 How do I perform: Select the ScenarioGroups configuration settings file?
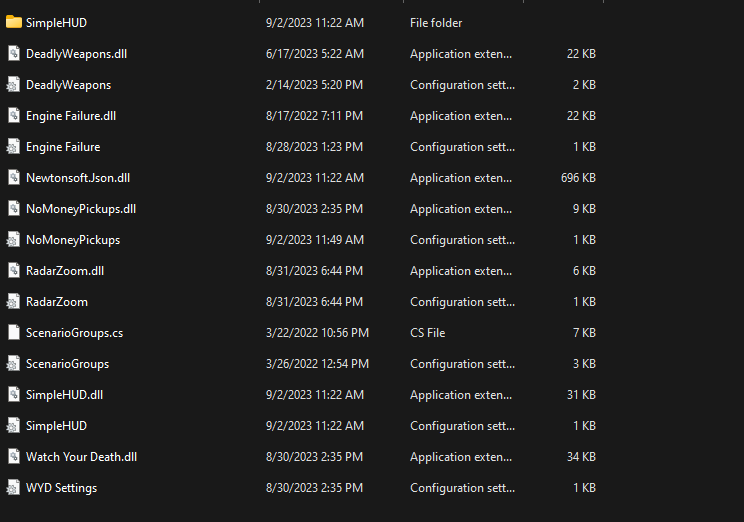[x=67, y=364]
